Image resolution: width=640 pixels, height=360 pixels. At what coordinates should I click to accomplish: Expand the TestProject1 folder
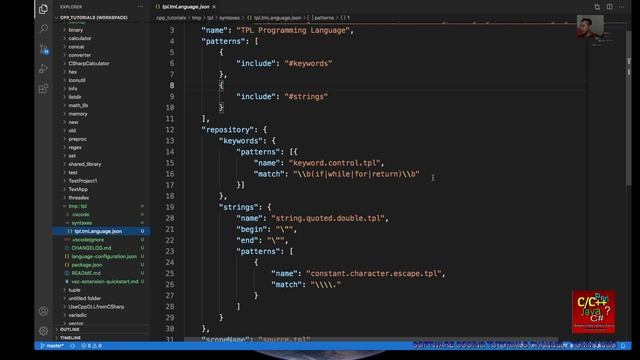[x=83, y=181]
